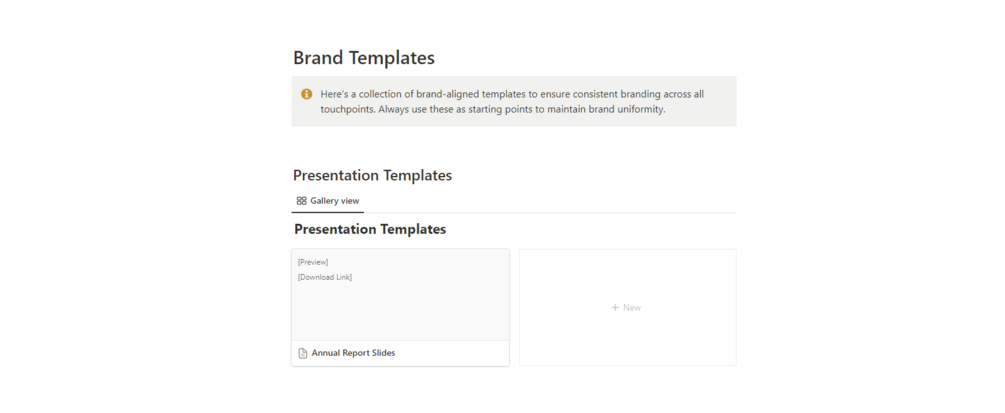This screenshot has height=413, width=1005.
Task: Click the word "touchpoints" in the callout
Action: pyautogui.click(x=348, y=109)
